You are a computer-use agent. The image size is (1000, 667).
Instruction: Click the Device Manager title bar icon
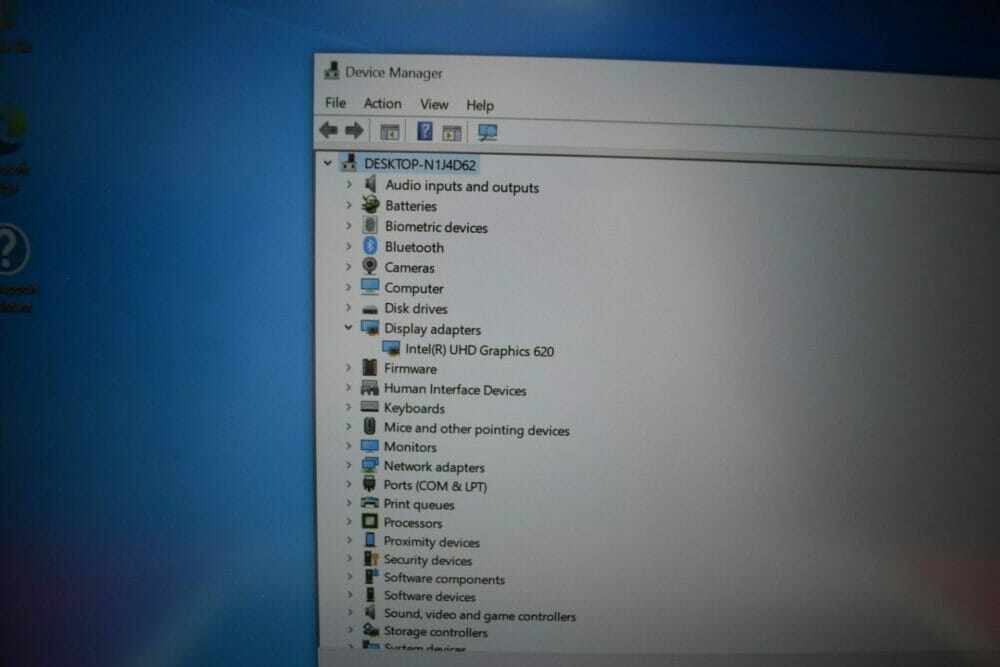tap(332, 70)
